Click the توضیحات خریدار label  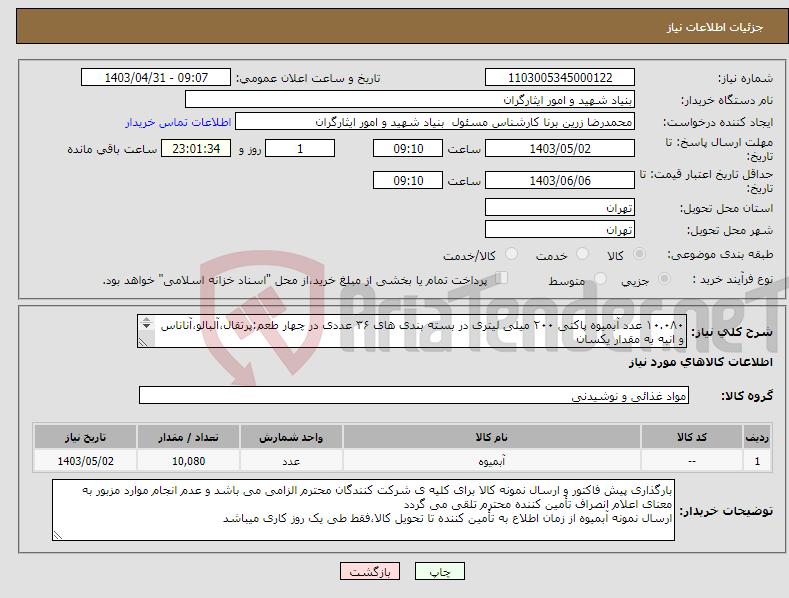tap(726, 511)
